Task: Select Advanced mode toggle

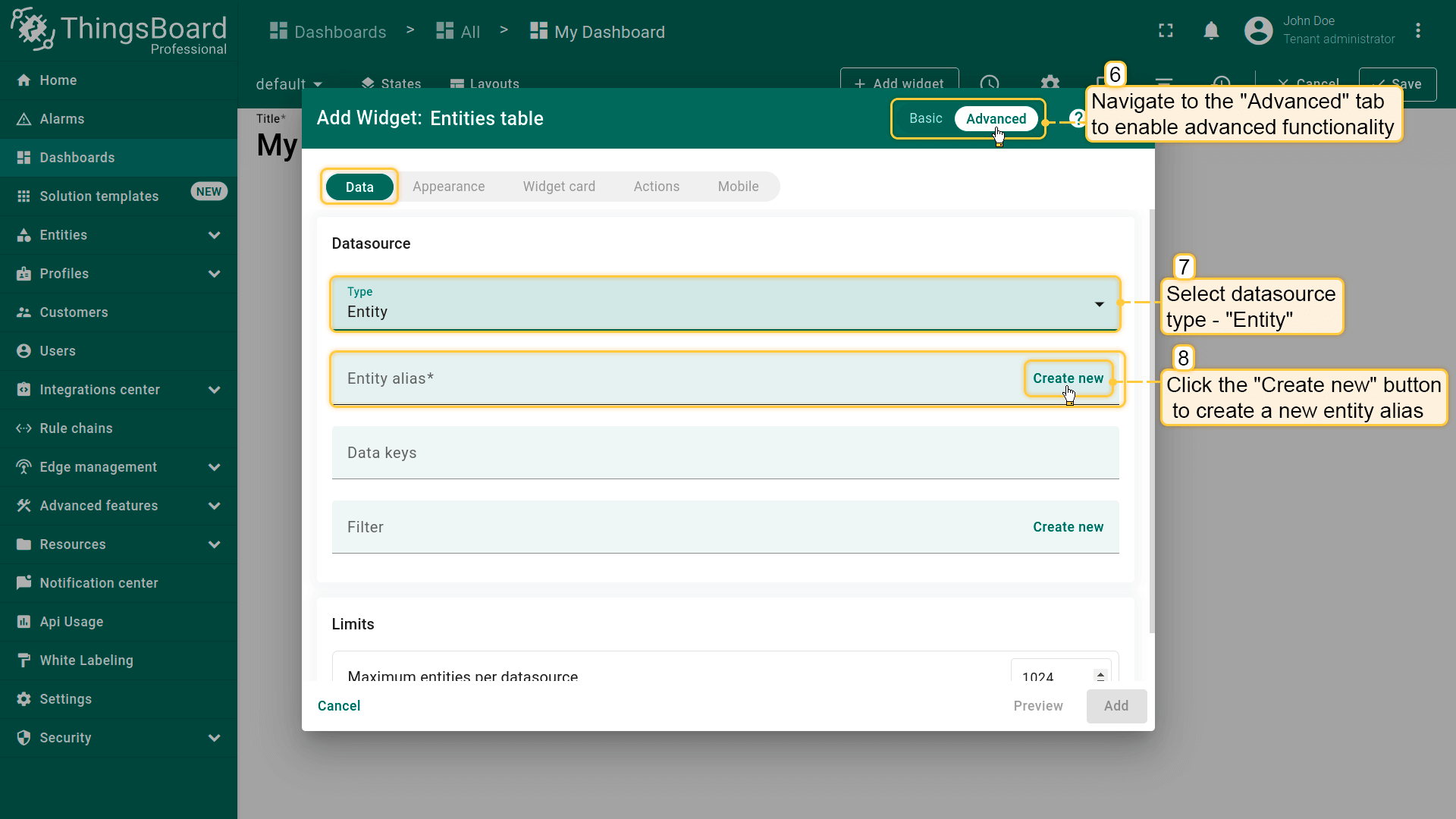Action: click(x=995, y=118)
